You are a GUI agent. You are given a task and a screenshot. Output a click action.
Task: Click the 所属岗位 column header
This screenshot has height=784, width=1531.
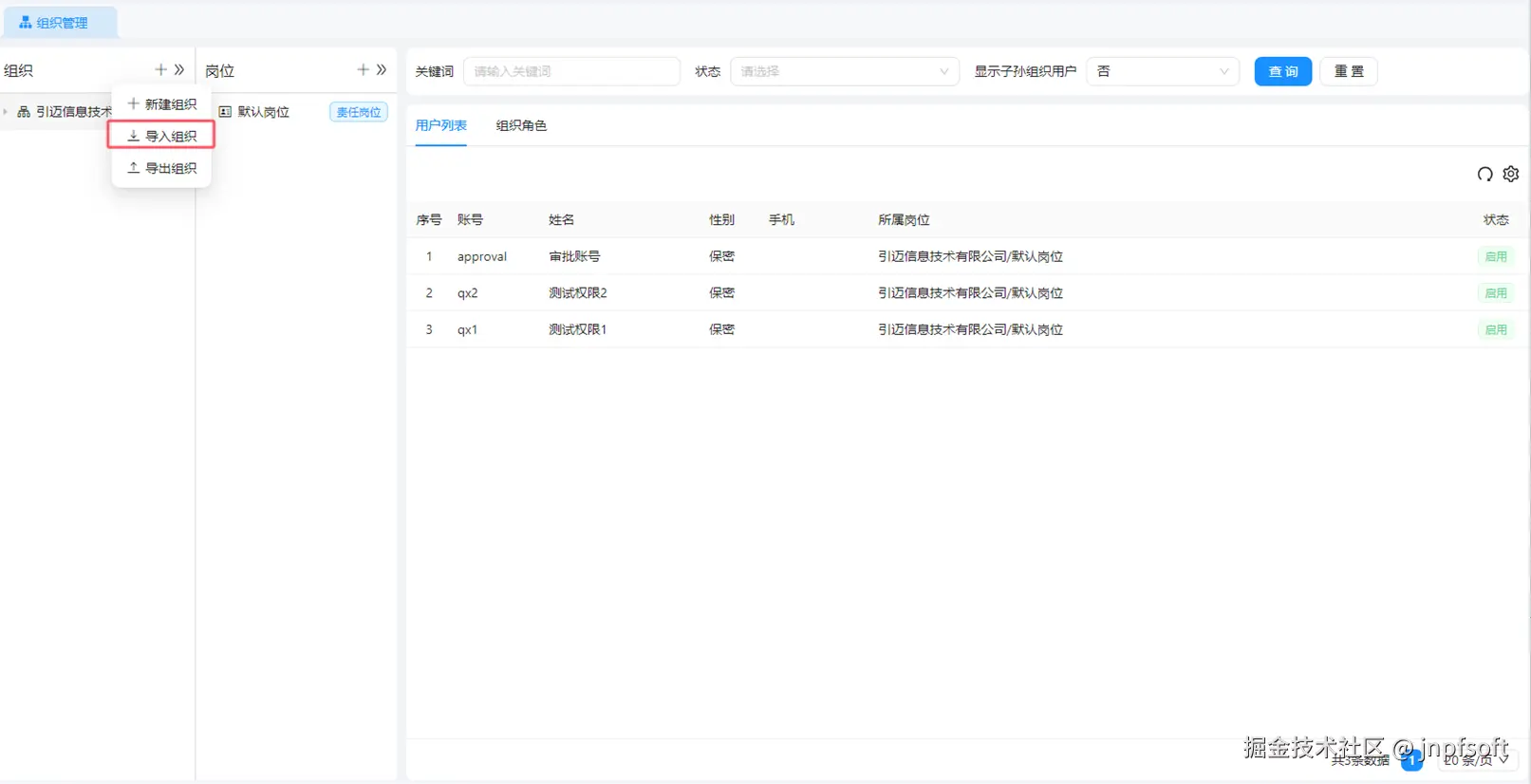904,220
